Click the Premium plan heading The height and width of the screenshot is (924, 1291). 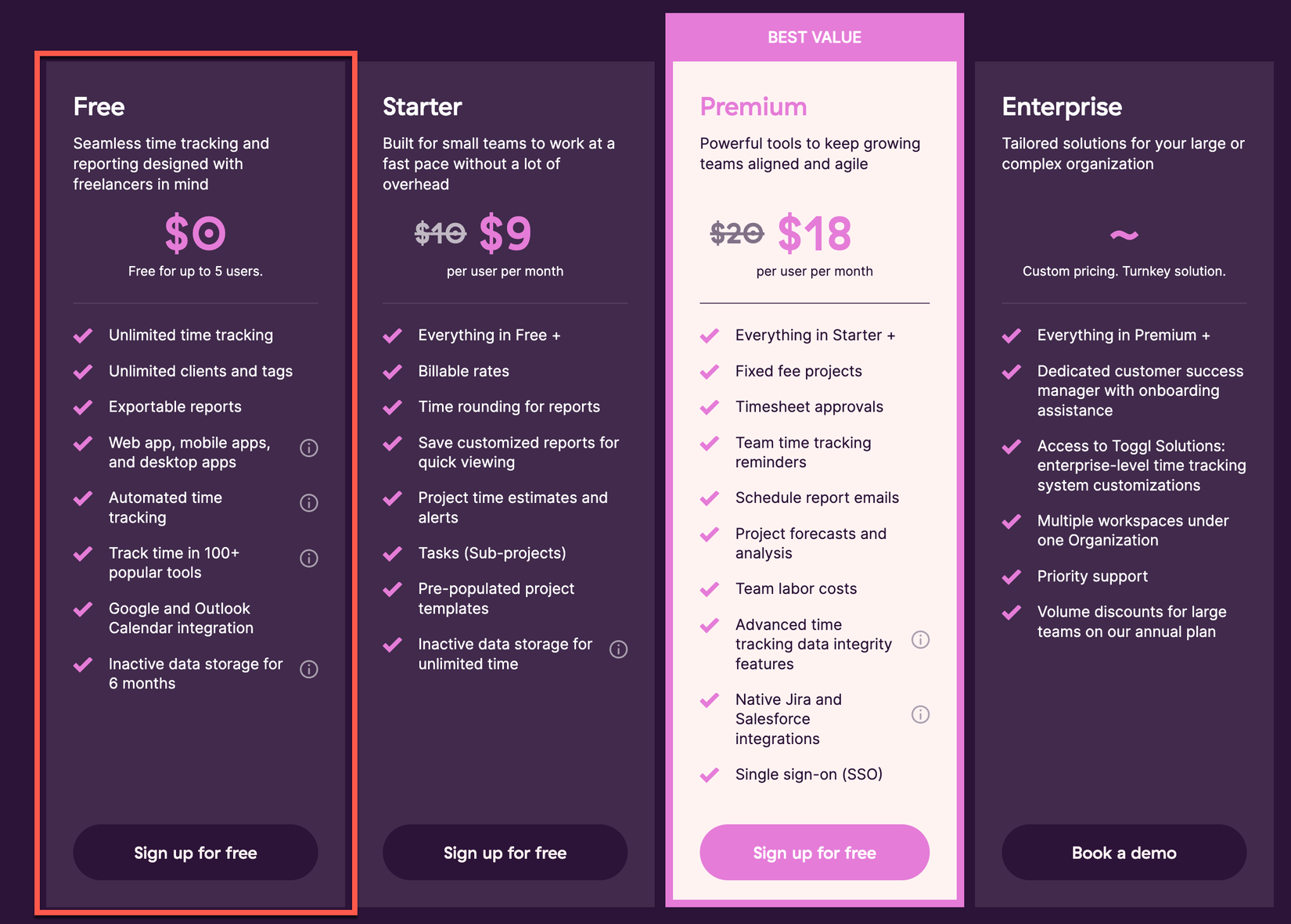(x=753, y=106)
